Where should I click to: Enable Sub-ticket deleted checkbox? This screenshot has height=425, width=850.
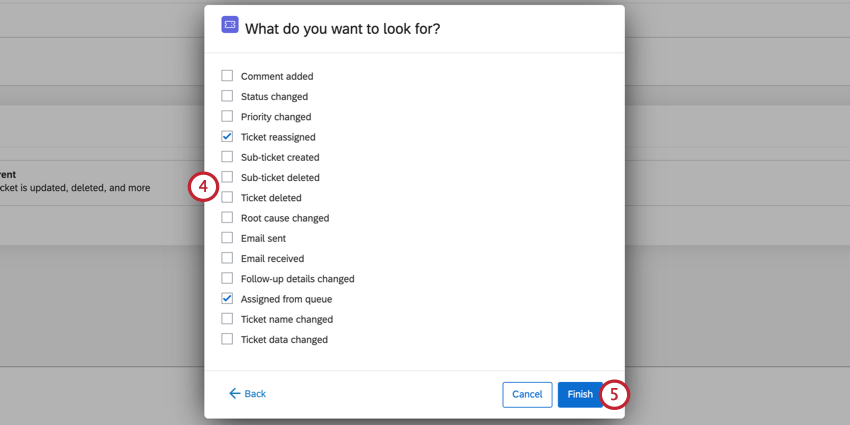(x=227, y=177)
